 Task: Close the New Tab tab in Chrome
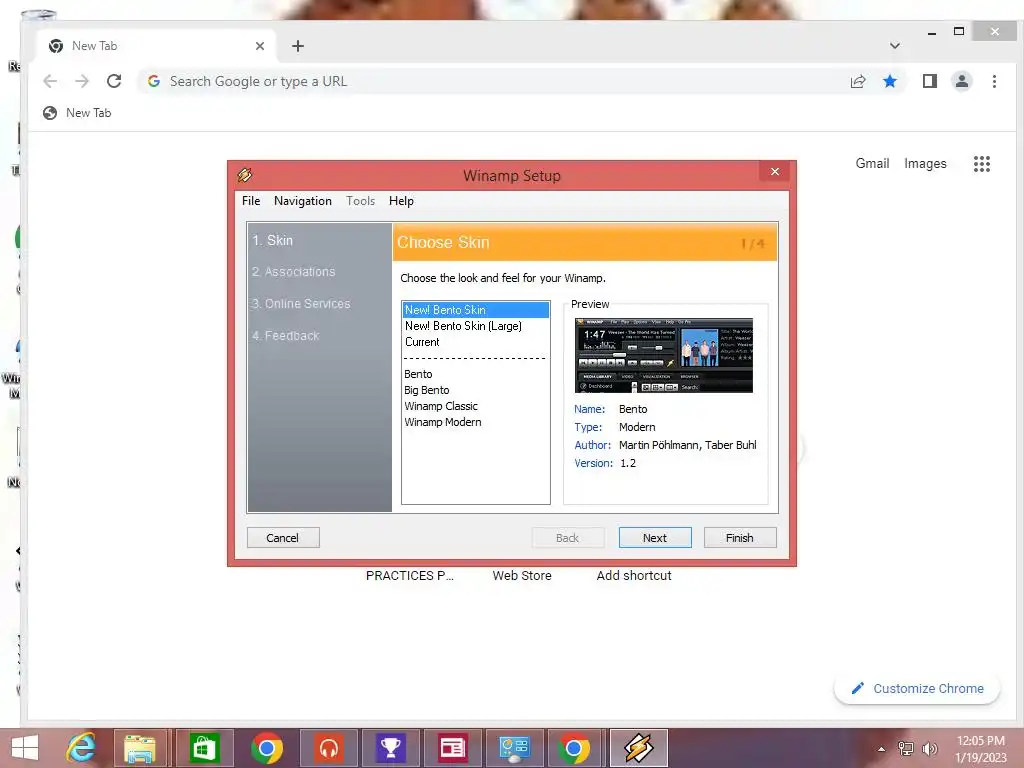click(x=260, y=46)
